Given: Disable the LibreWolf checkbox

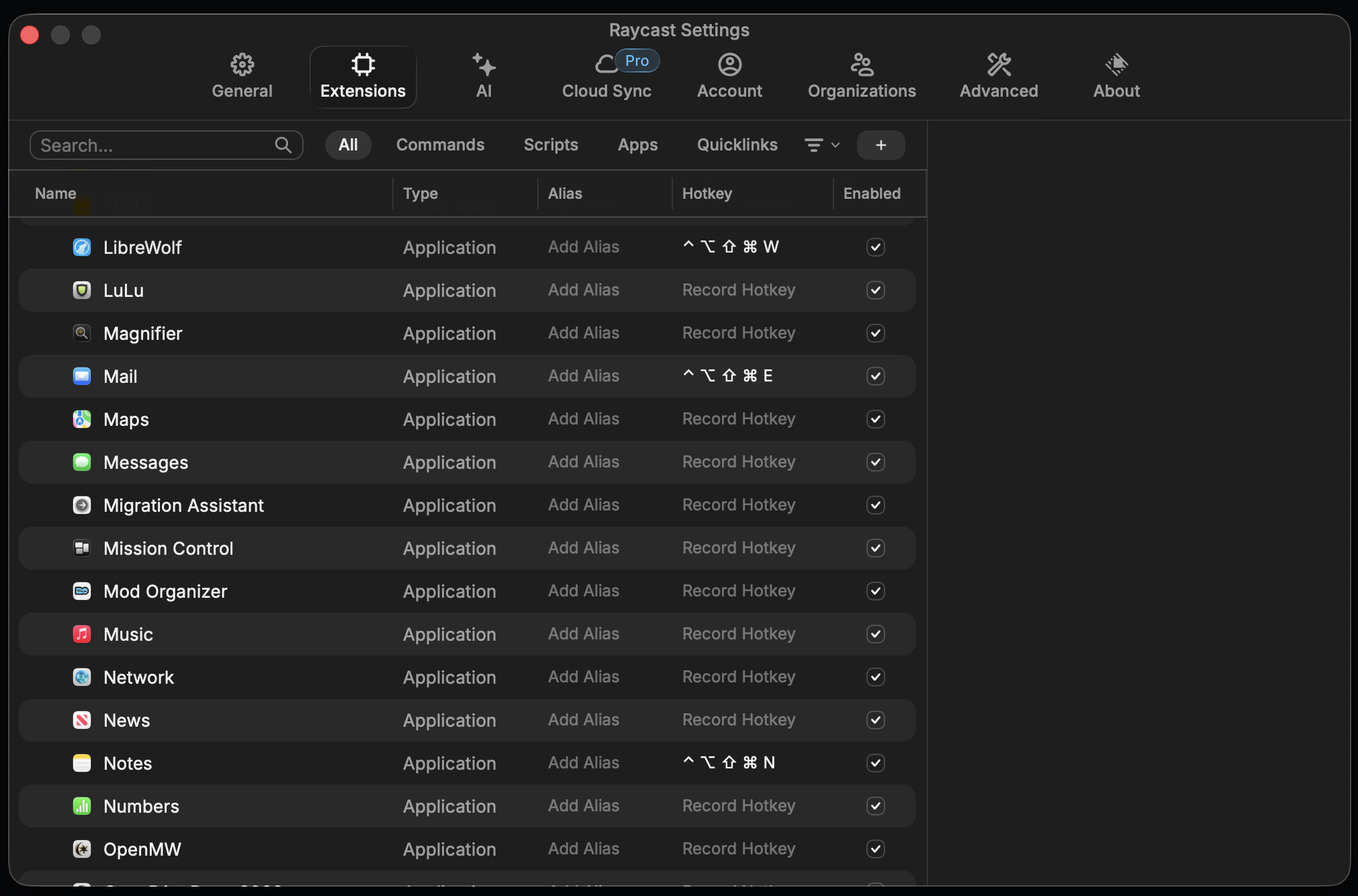Looking at the screenshot, I should click(x=876, y=247).
